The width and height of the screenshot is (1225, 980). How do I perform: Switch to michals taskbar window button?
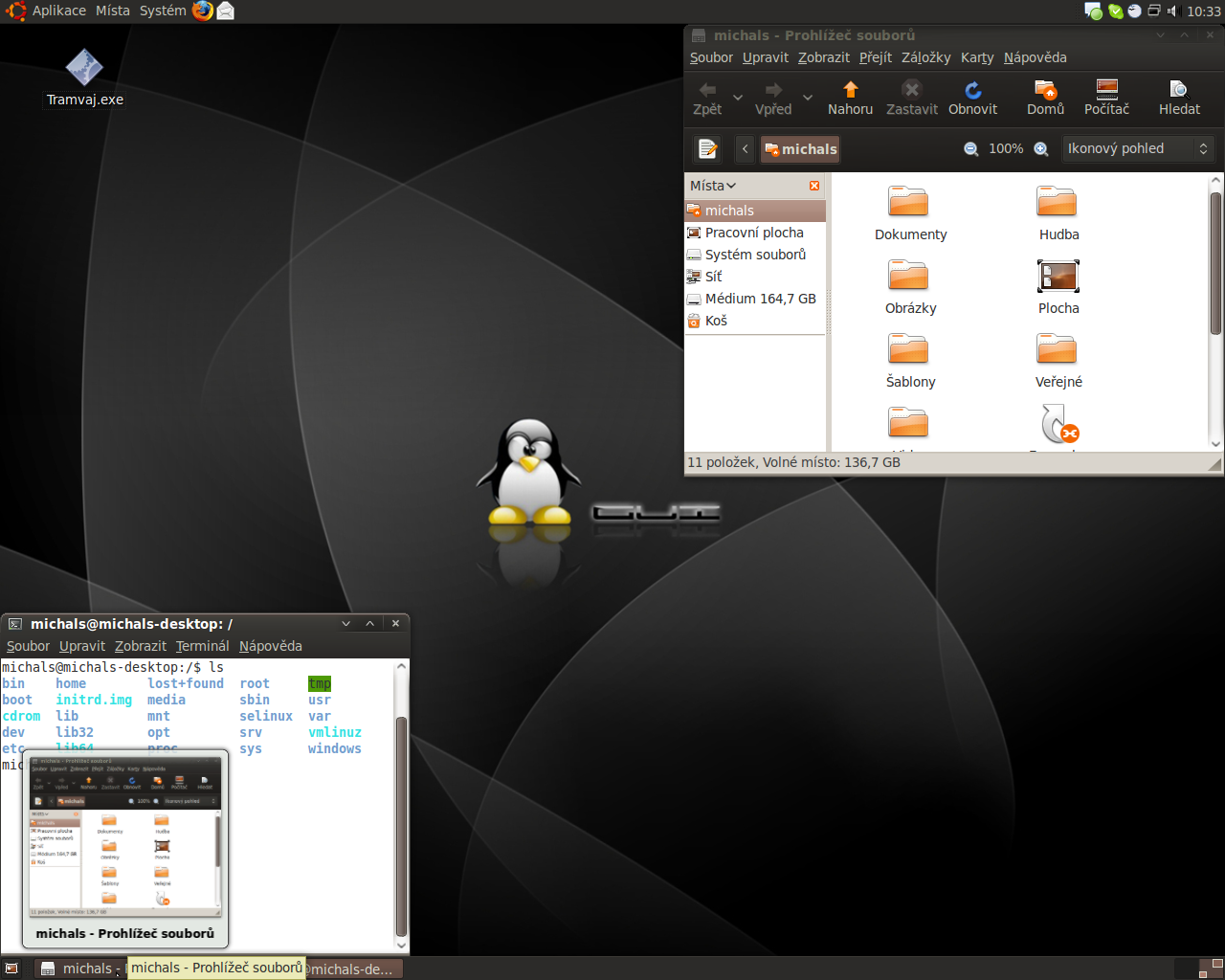point(79,969)
